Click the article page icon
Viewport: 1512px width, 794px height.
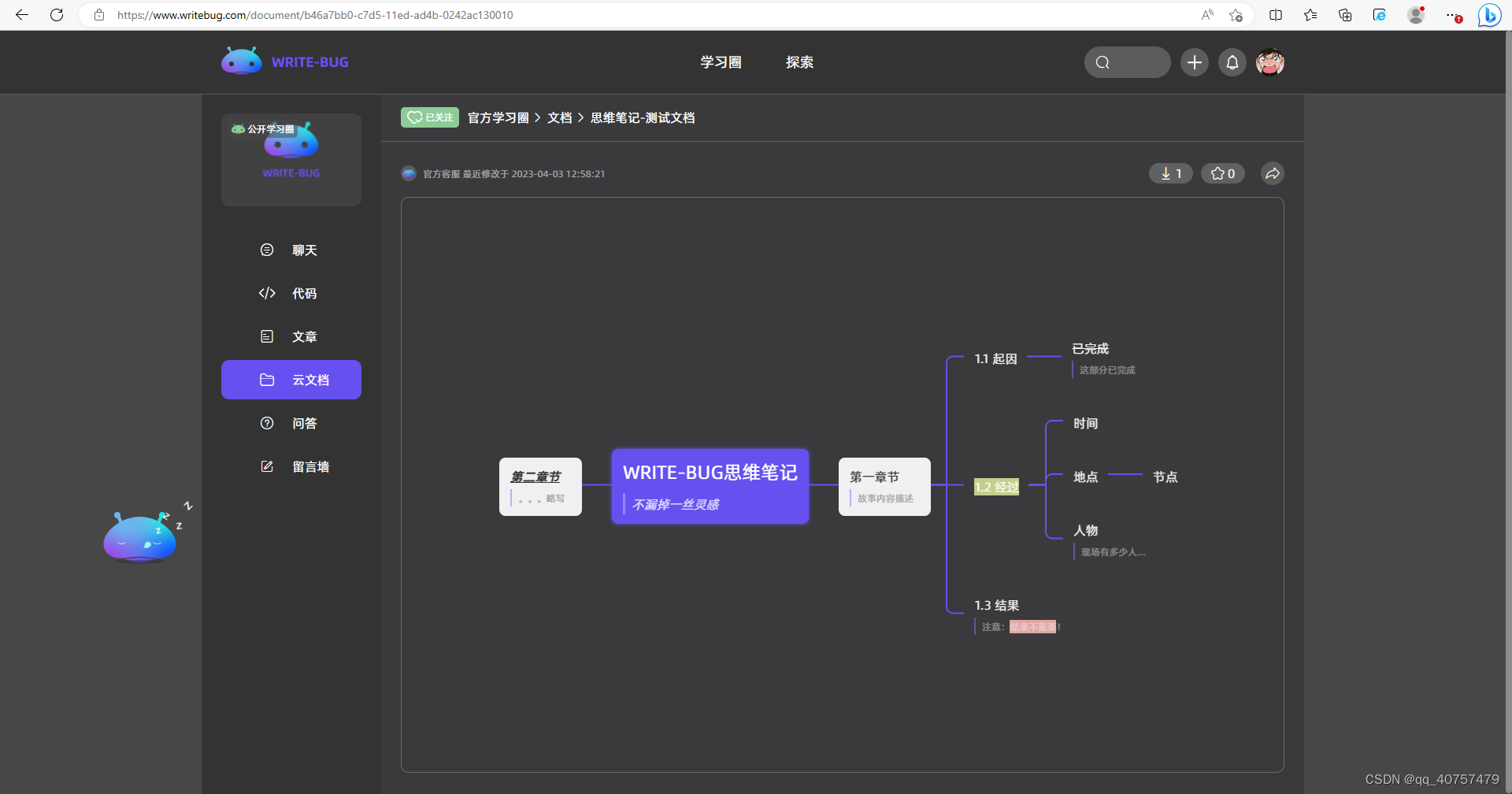pyautogui.click(x=267, y=336)
